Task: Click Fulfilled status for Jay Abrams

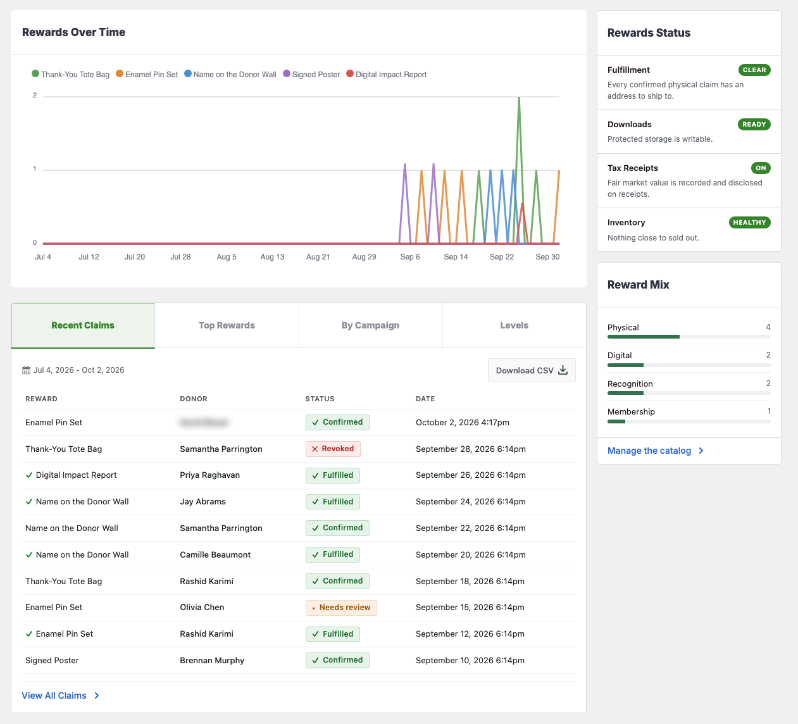Action: (x=333, y=502)
